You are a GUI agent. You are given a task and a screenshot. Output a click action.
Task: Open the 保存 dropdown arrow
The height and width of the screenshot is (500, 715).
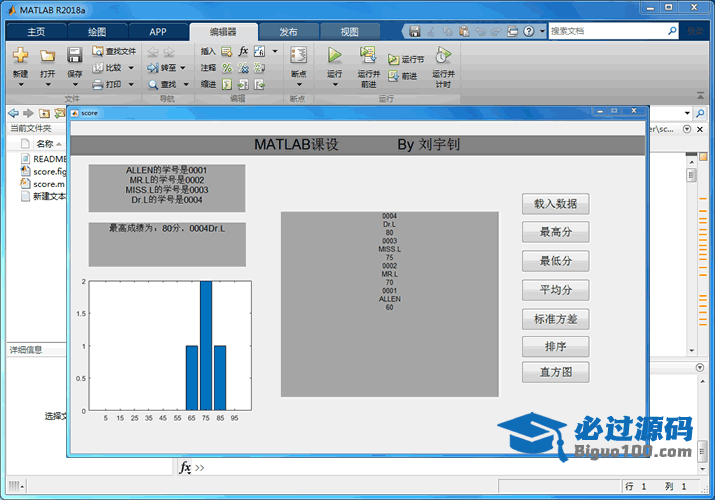pyautogui.click(x=75, y=84)
